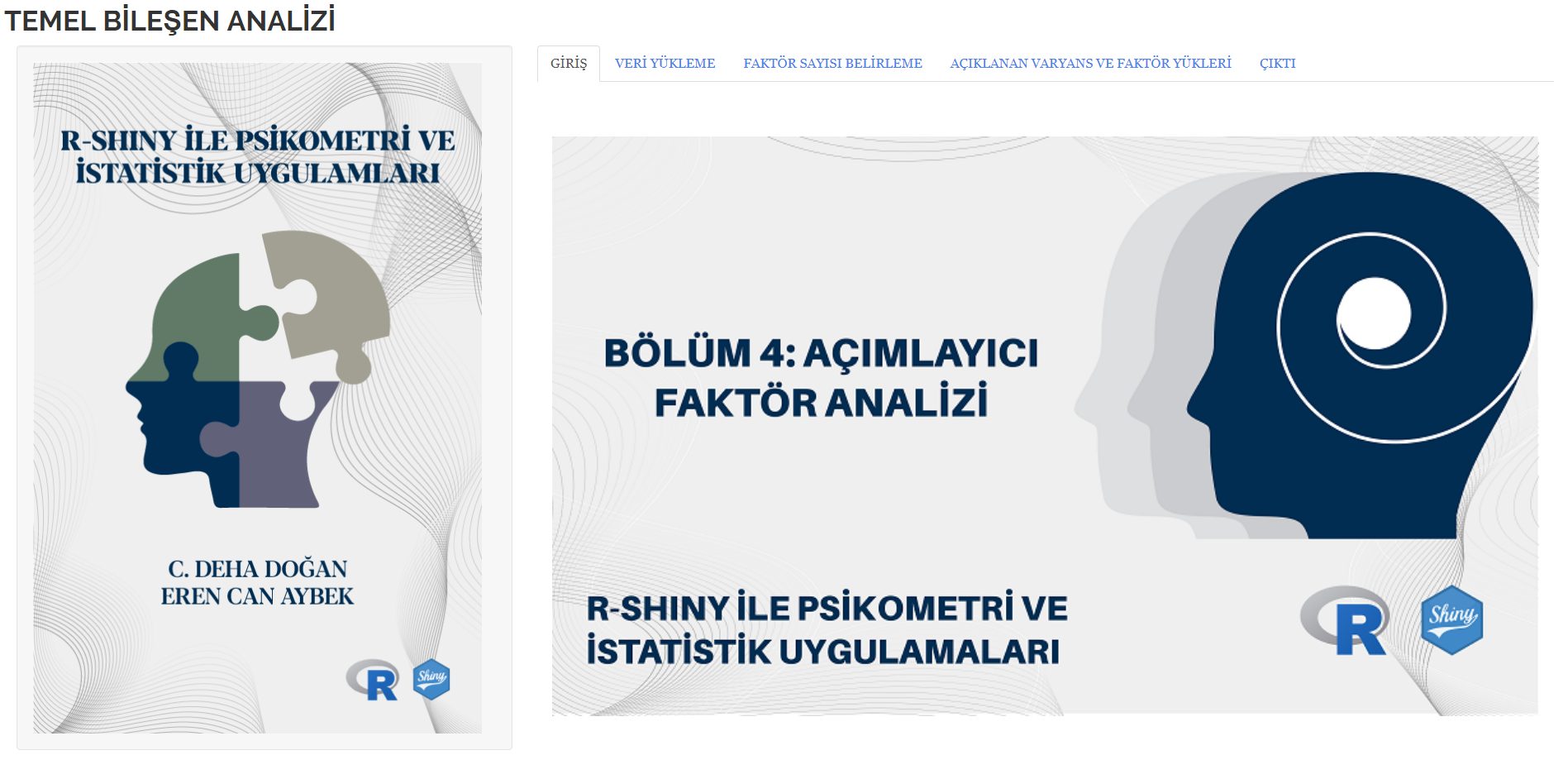
Task: Click the EREN CAN AYBEK author name
Action: tap(258, 596)
